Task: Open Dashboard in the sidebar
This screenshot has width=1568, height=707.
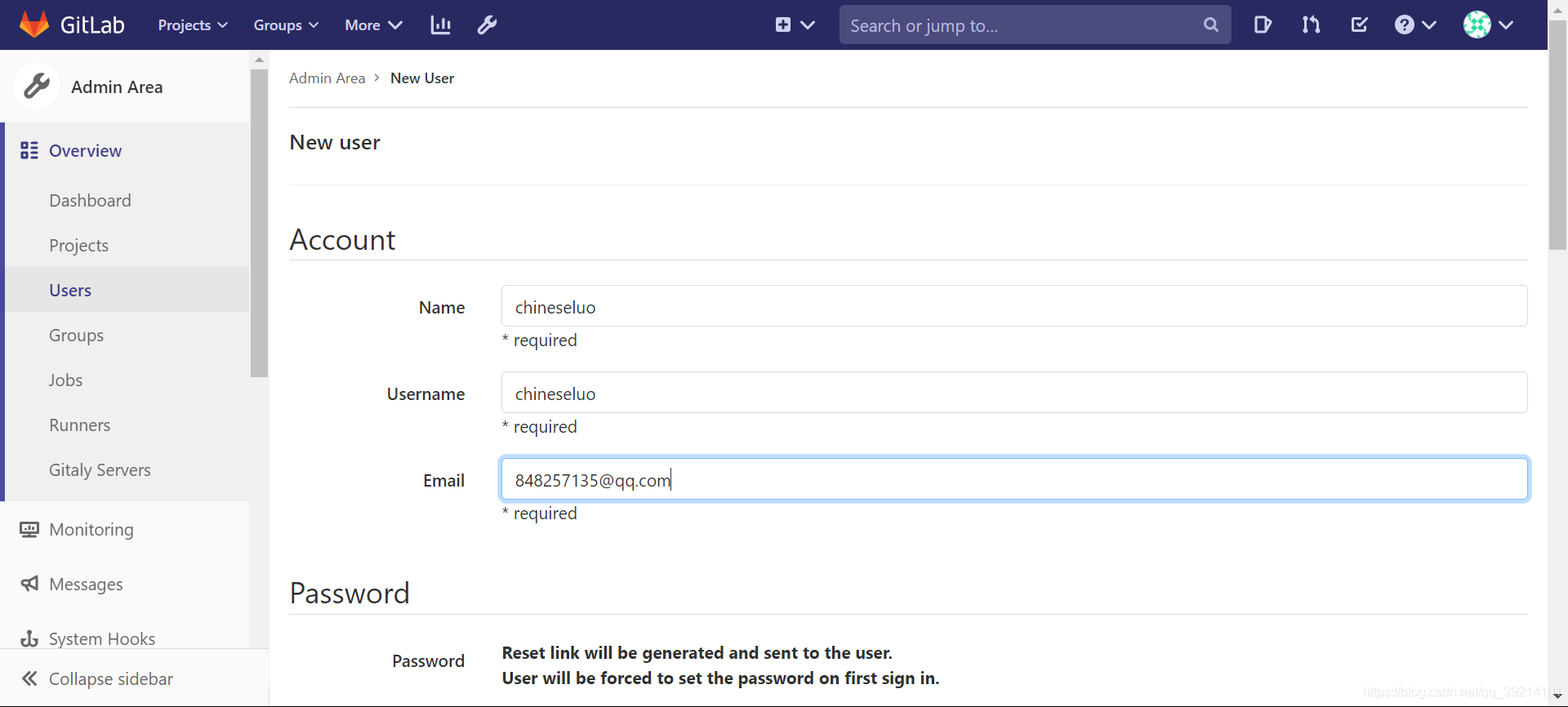Action: [x=90, y=201]
